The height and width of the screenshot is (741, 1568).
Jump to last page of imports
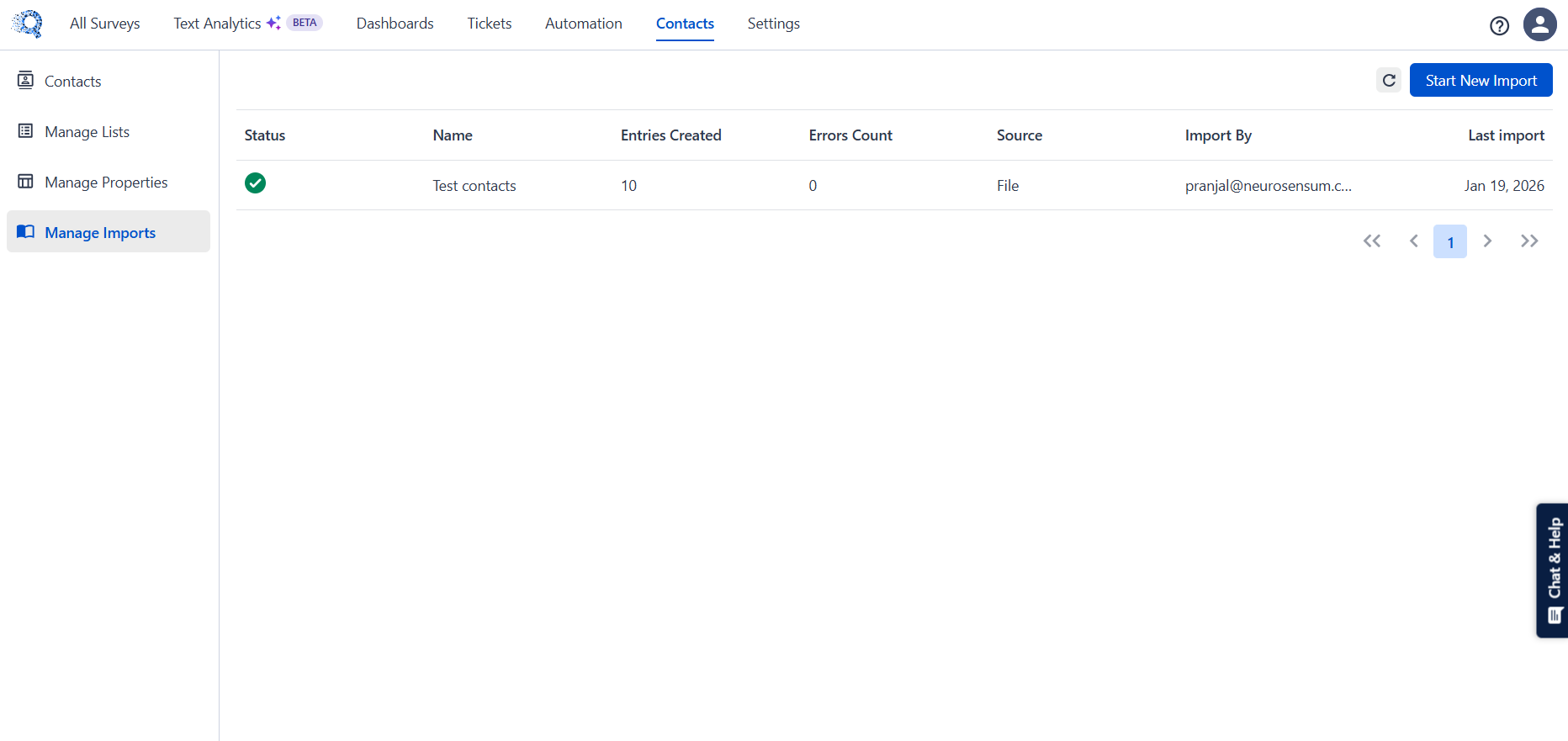(1529, 241)
